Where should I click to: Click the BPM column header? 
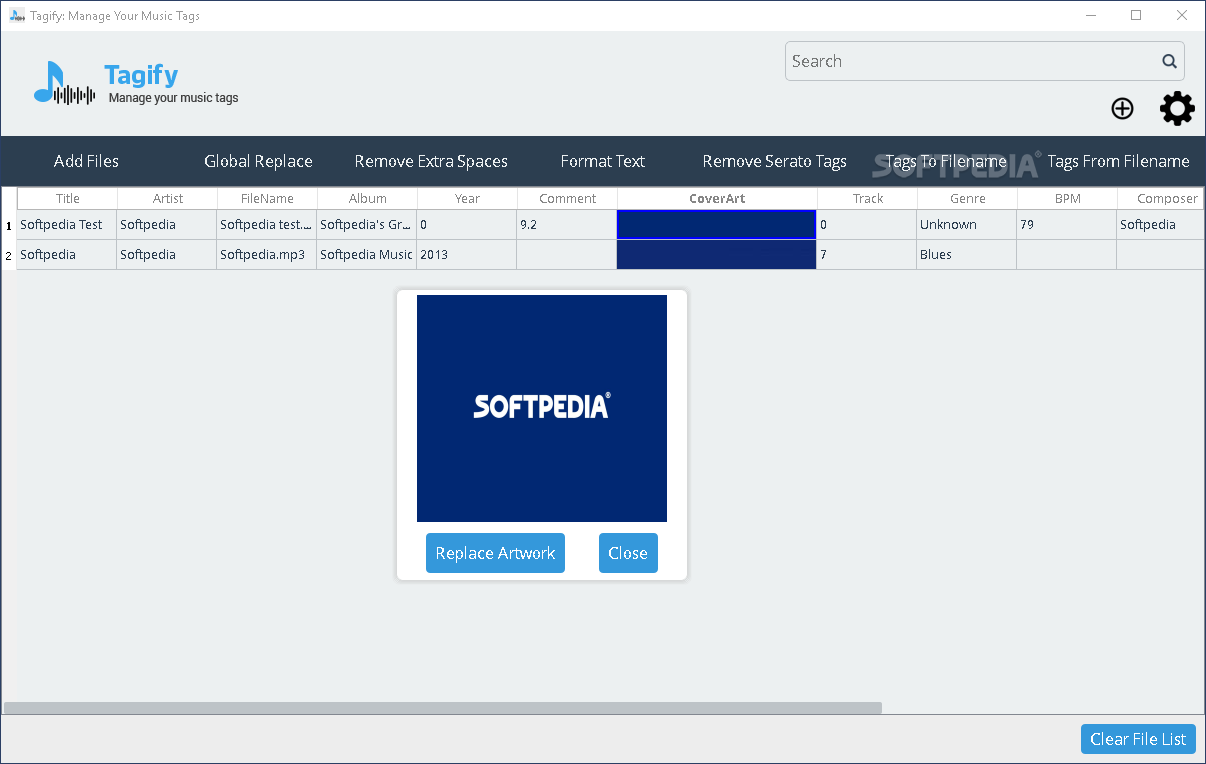(x=1068, y=199)
